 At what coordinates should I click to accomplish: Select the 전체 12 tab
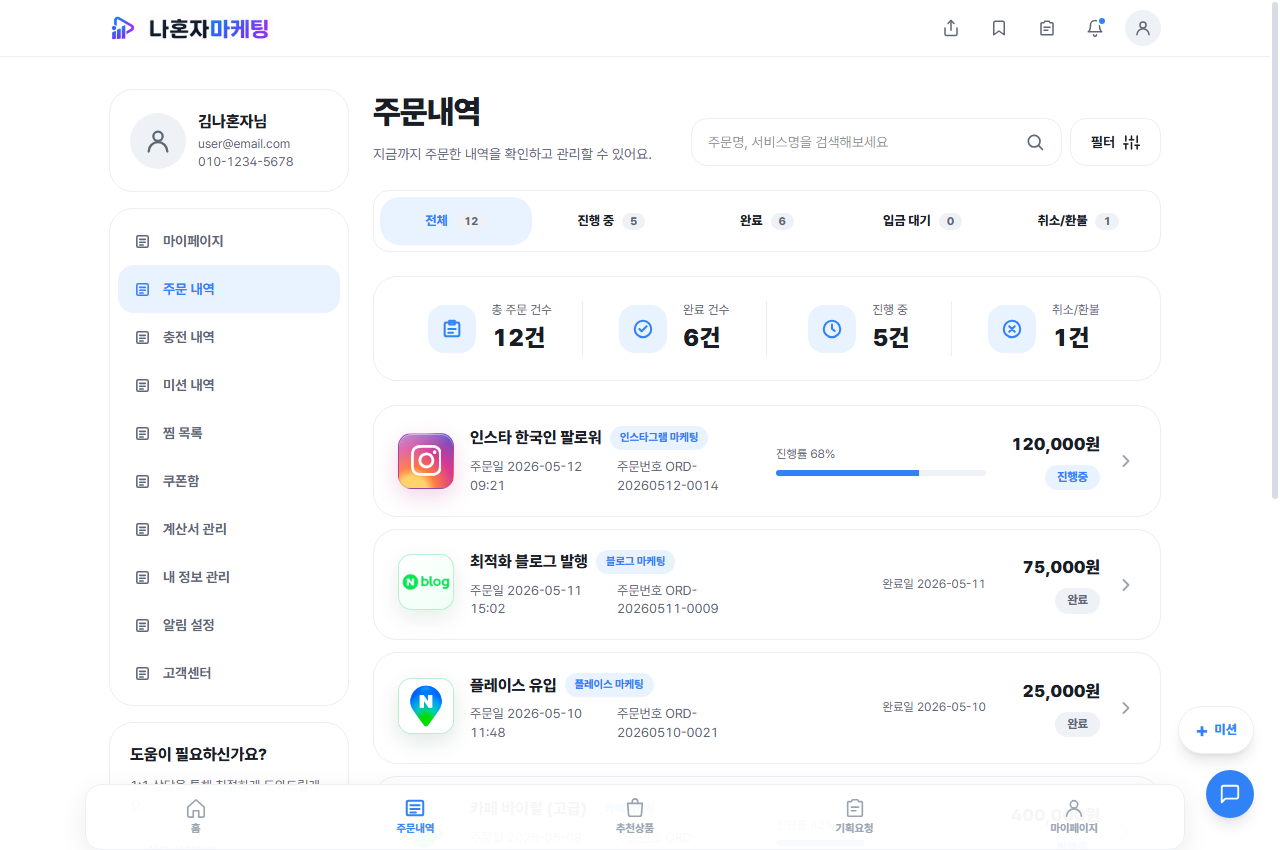point(456,221)
